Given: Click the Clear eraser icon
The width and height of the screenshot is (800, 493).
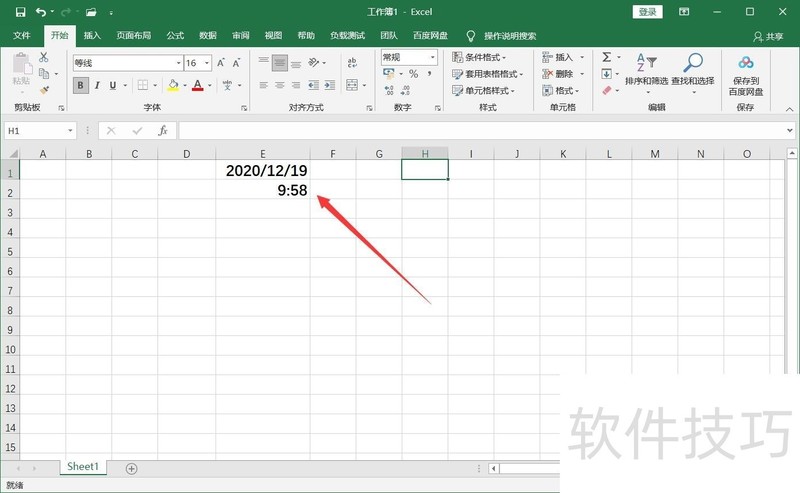Looking at the screenshot, I should 607,91.
